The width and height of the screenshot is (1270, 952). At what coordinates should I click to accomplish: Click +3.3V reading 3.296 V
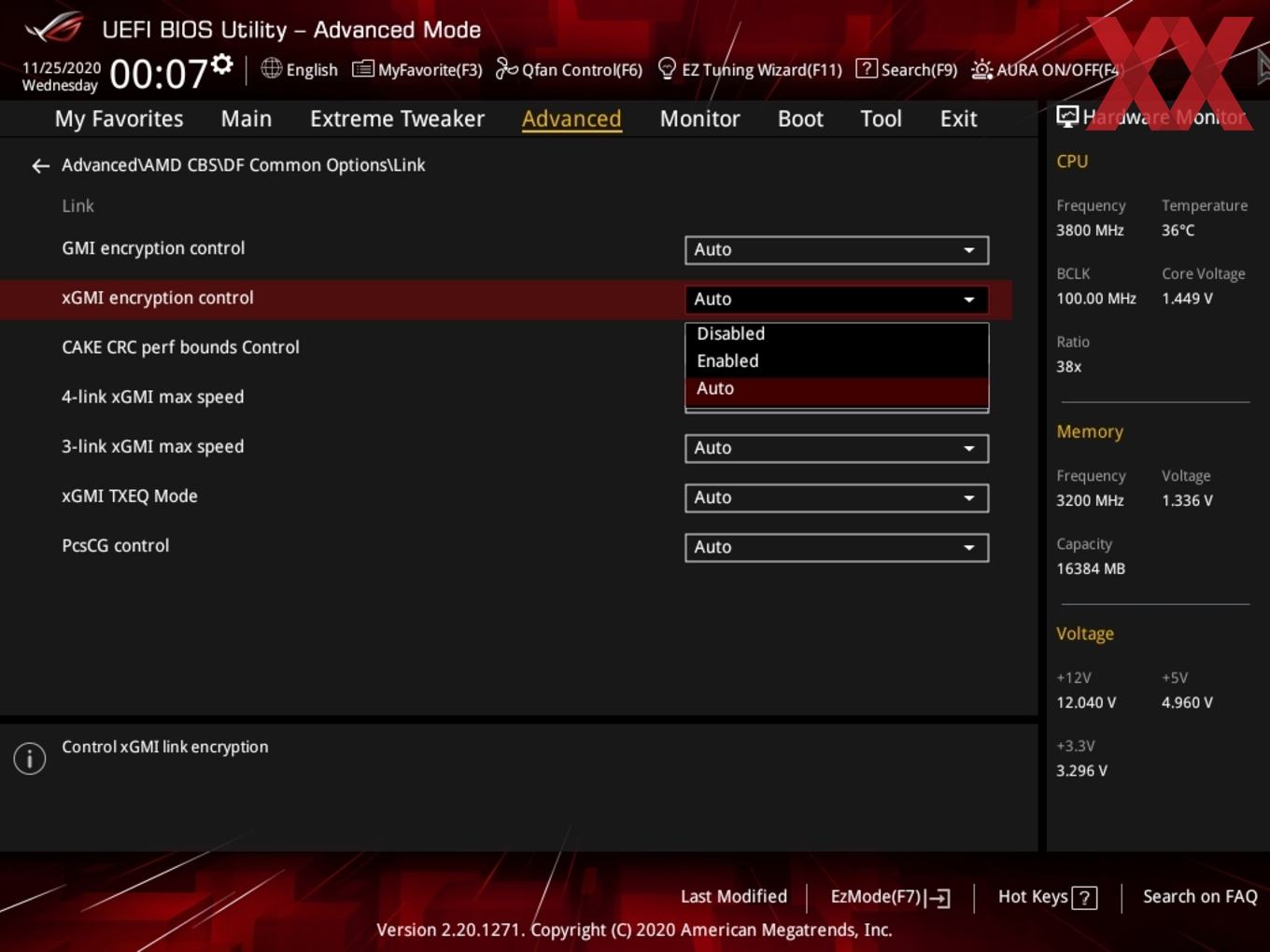tap(1081, 771)
